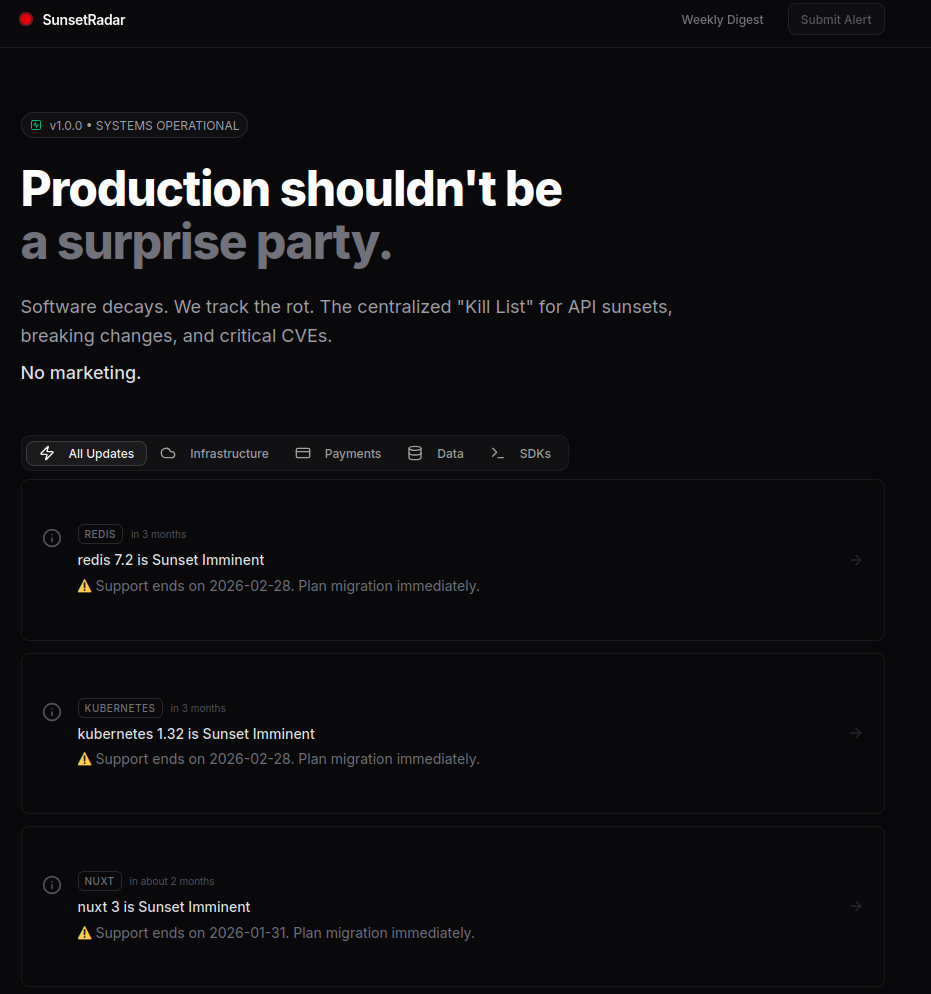This screenshot has height=994, width=931.
Task: Expand the nuxt 3 alert arrow
Action: [856, 906]
